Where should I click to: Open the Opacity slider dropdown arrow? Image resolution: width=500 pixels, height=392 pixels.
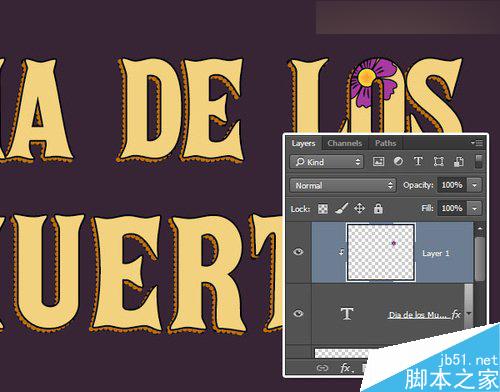475,185
